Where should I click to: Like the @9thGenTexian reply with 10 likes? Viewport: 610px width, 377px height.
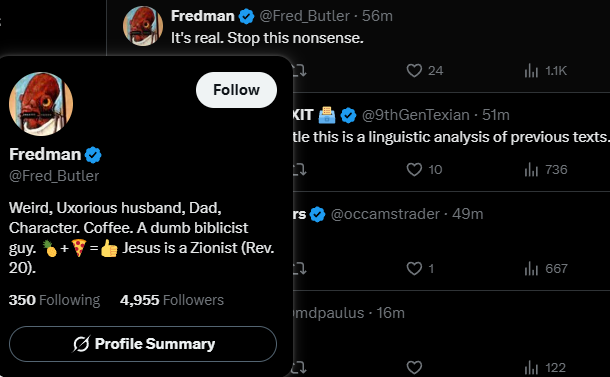(x=414, y=170)
